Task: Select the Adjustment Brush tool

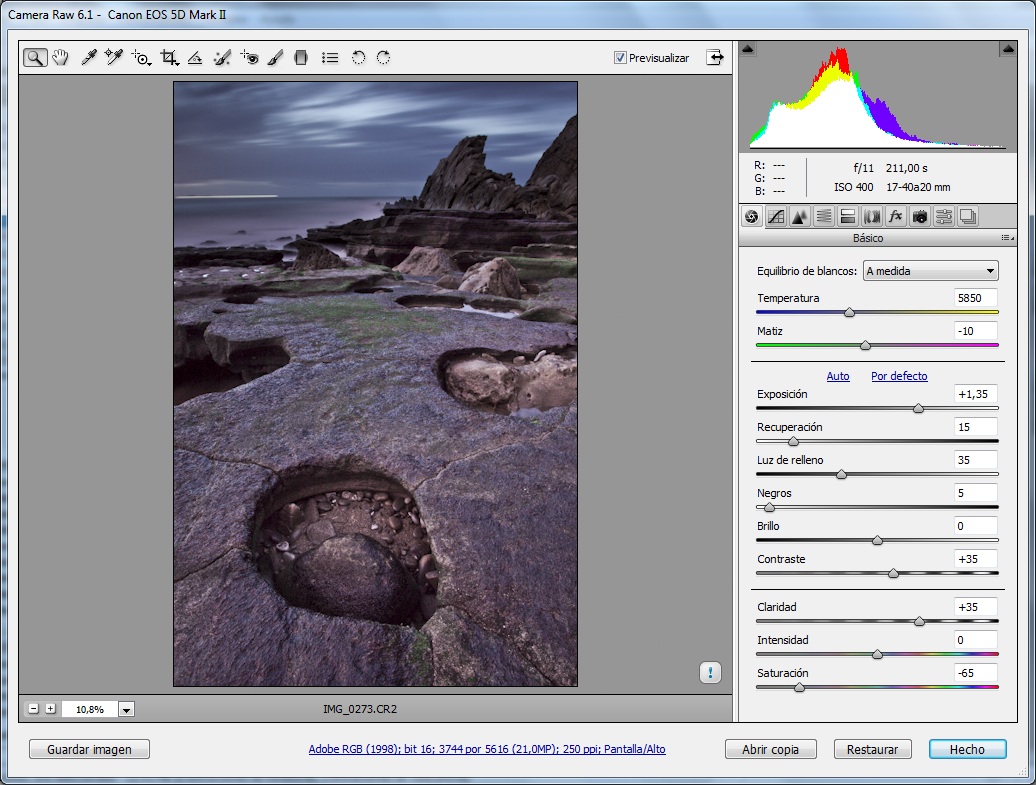Action: [276, 58]
